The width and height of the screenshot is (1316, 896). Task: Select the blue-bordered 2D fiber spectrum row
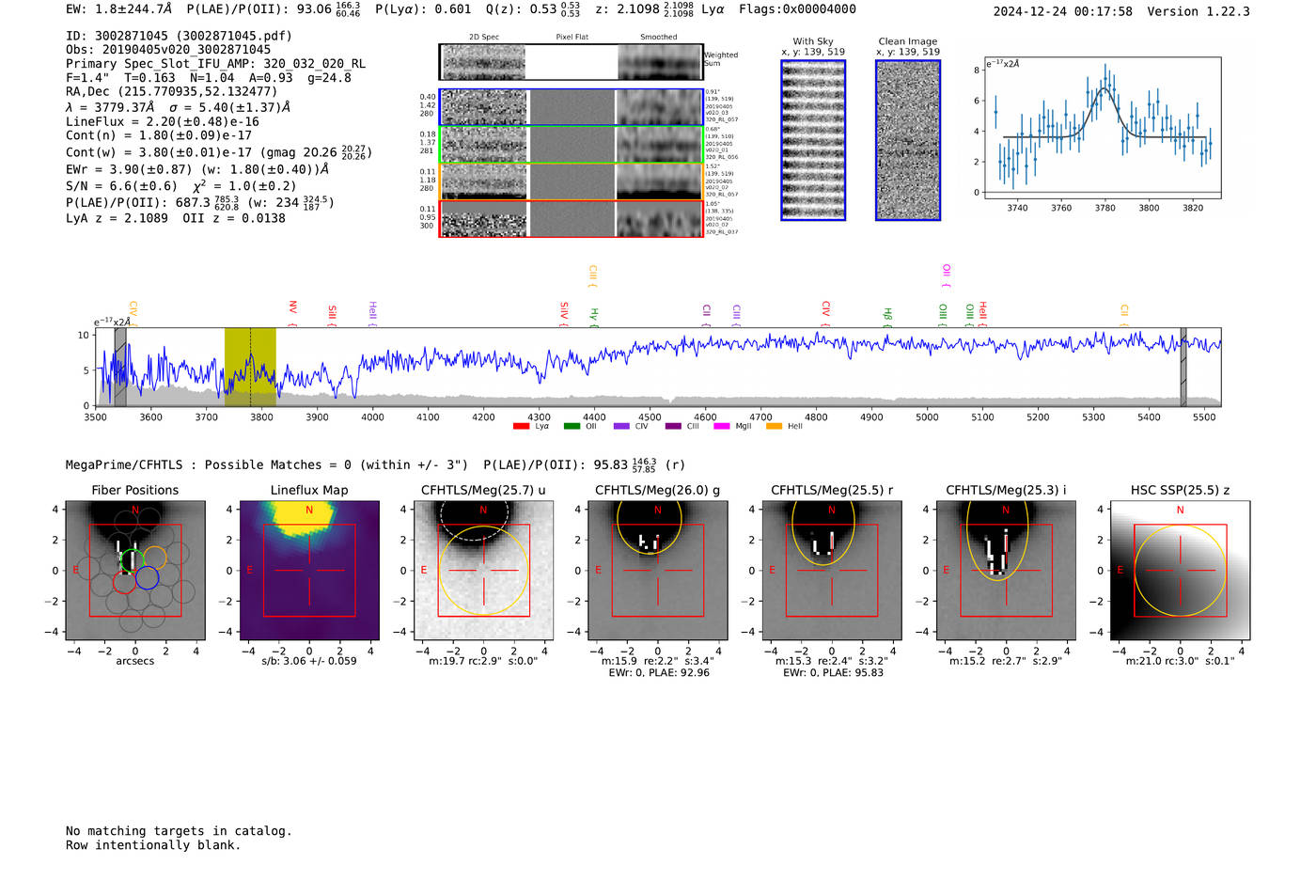coord(572,107)
